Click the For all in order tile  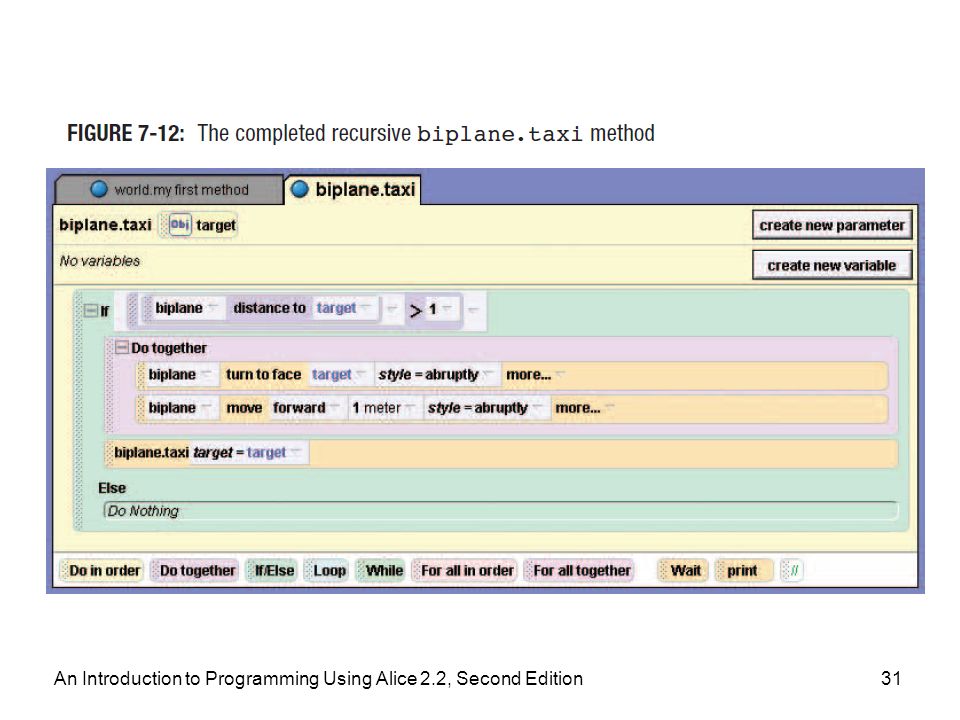pos(464,571)
